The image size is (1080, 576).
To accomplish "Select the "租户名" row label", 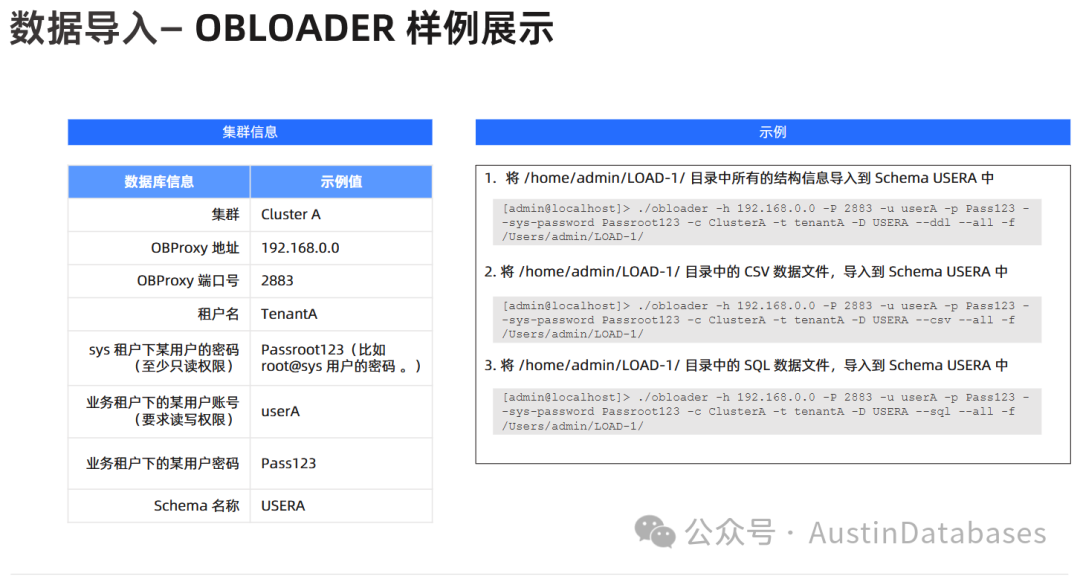I will pos(218,314).
